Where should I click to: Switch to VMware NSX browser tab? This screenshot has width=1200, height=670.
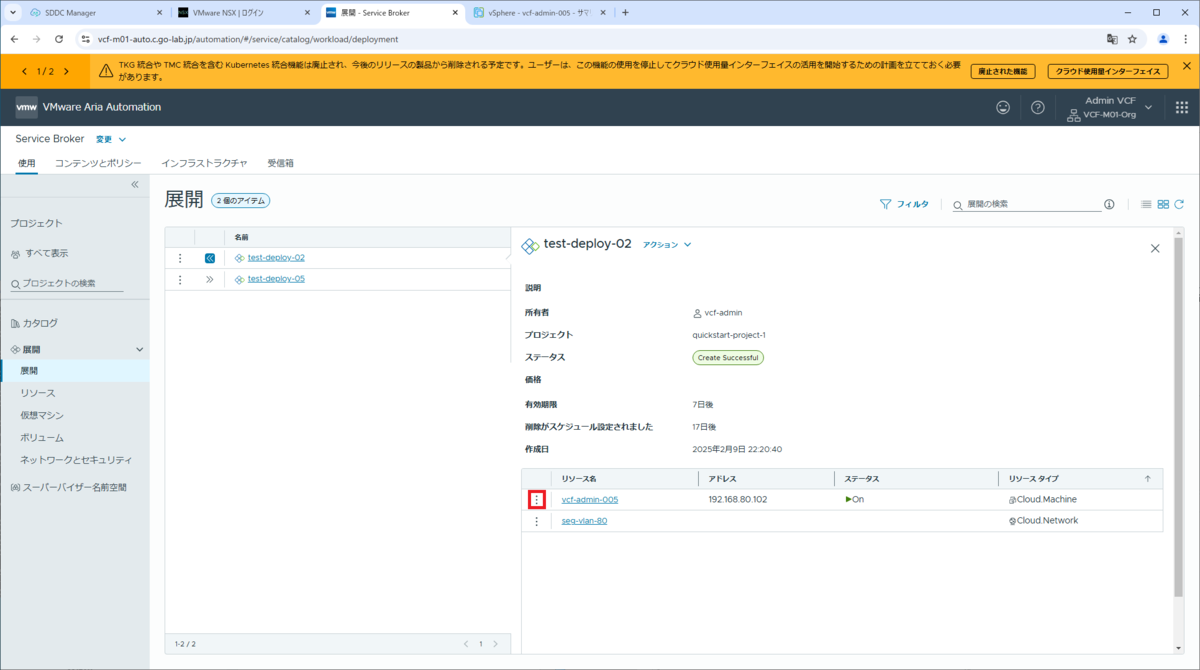tap(243, 13)
